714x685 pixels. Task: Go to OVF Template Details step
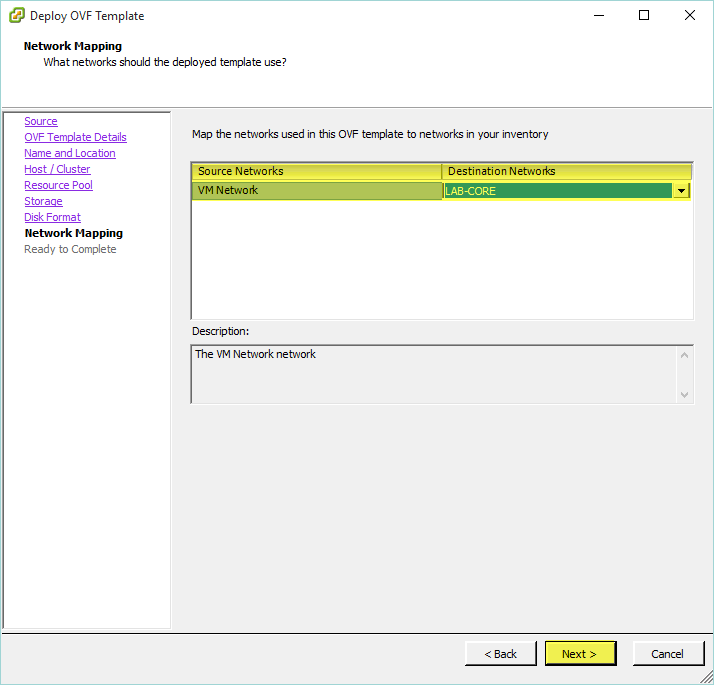[76, 137]
